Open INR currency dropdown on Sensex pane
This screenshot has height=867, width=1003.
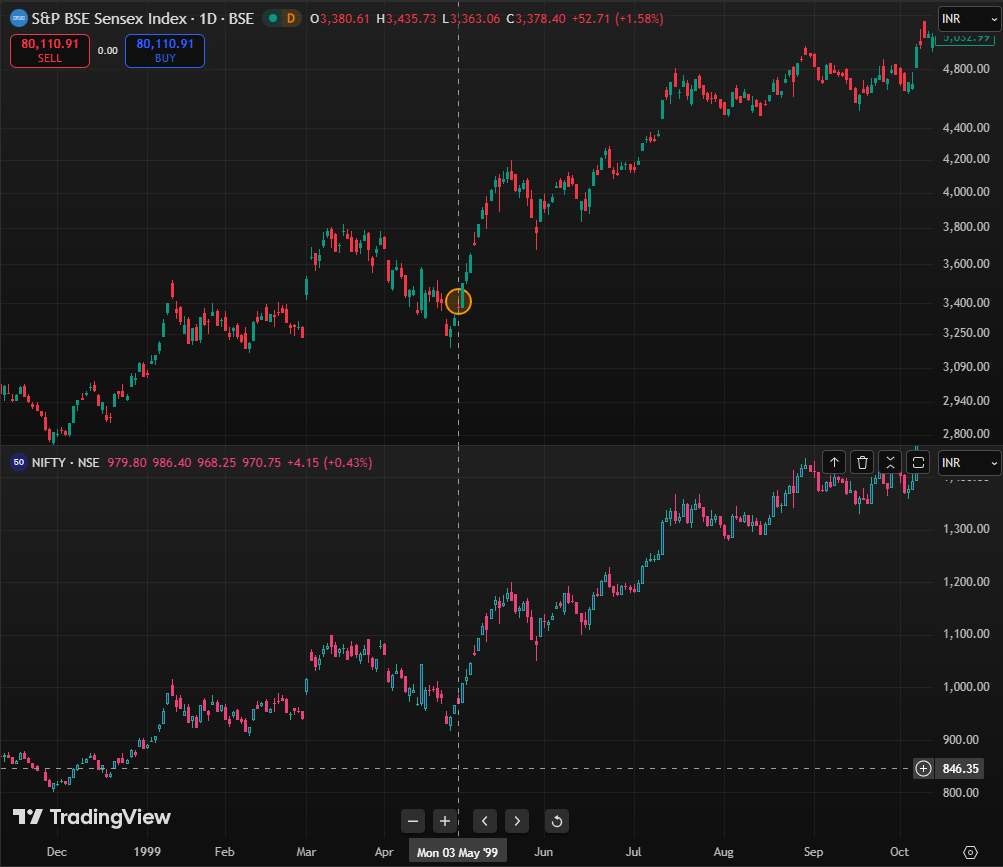pyautogui.click(x=969, y=18)
